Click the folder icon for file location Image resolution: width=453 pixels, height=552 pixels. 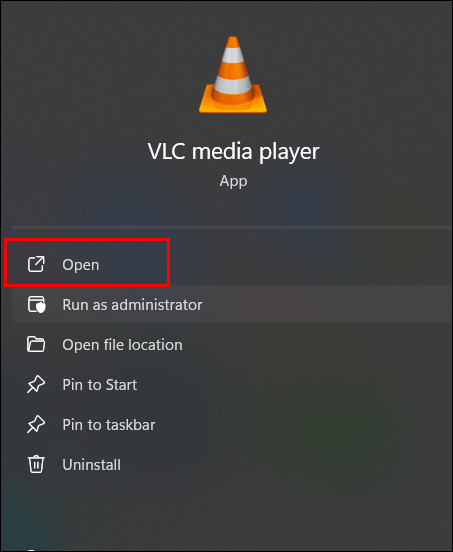pos(36,344)
